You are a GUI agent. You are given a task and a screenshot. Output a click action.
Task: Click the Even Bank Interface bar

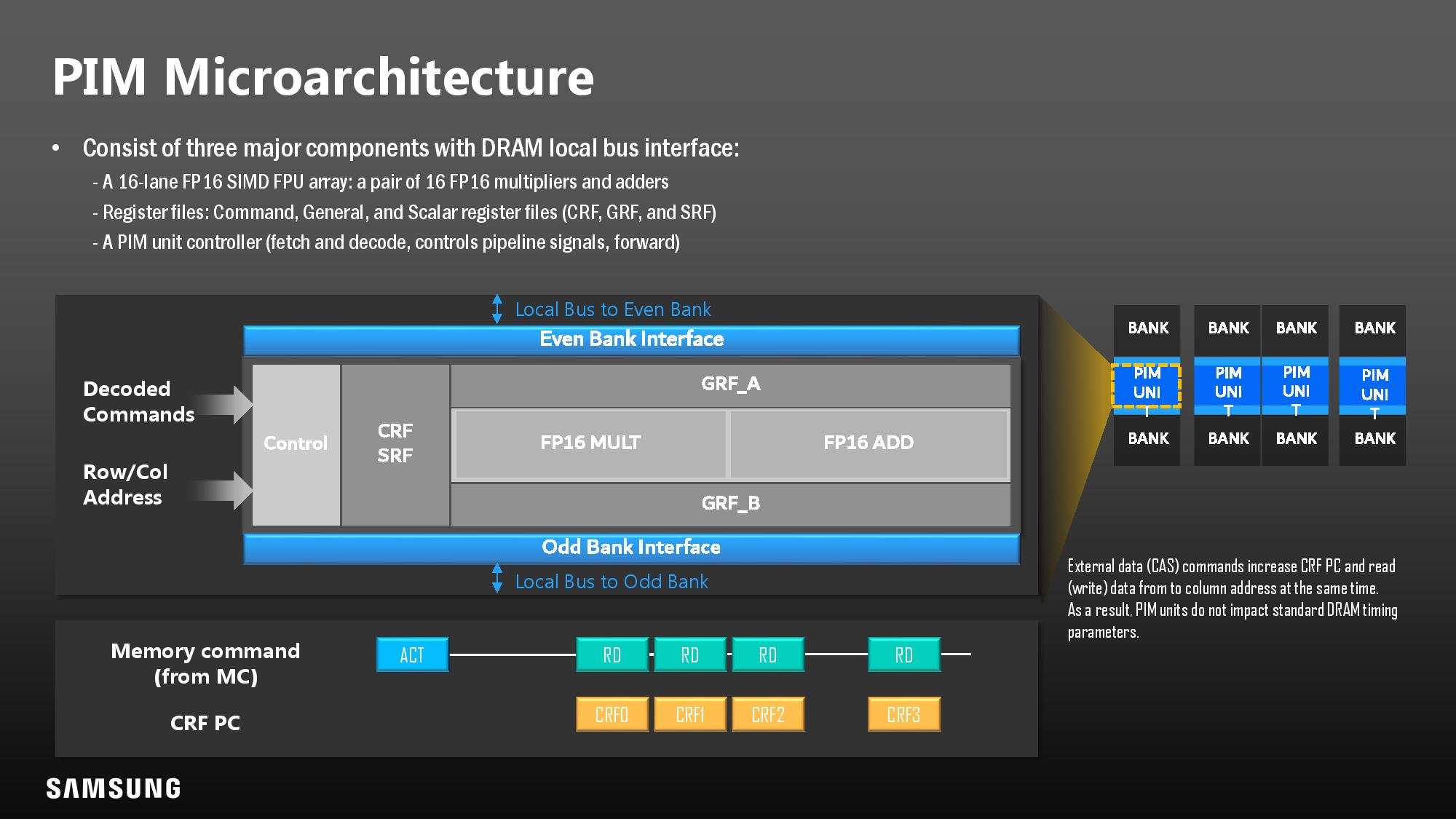(631, 339)
